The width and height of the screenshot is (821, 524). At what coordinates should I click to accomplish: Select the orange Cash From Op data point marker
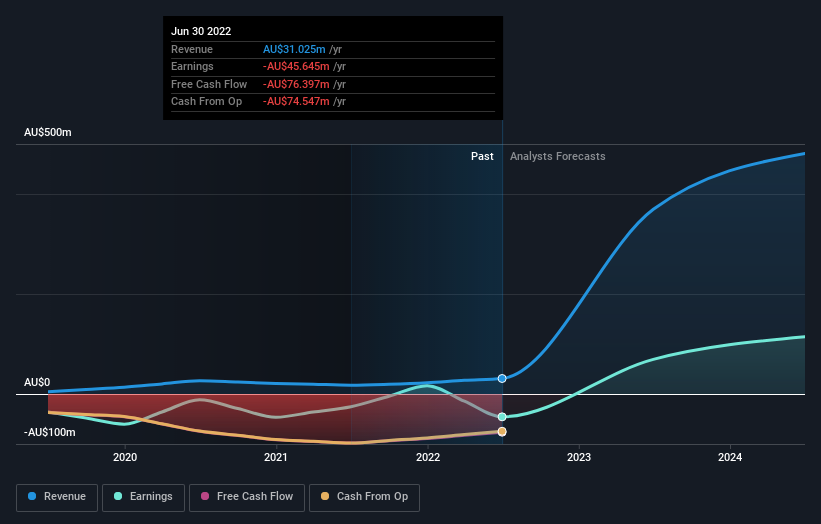coord(502,432)
